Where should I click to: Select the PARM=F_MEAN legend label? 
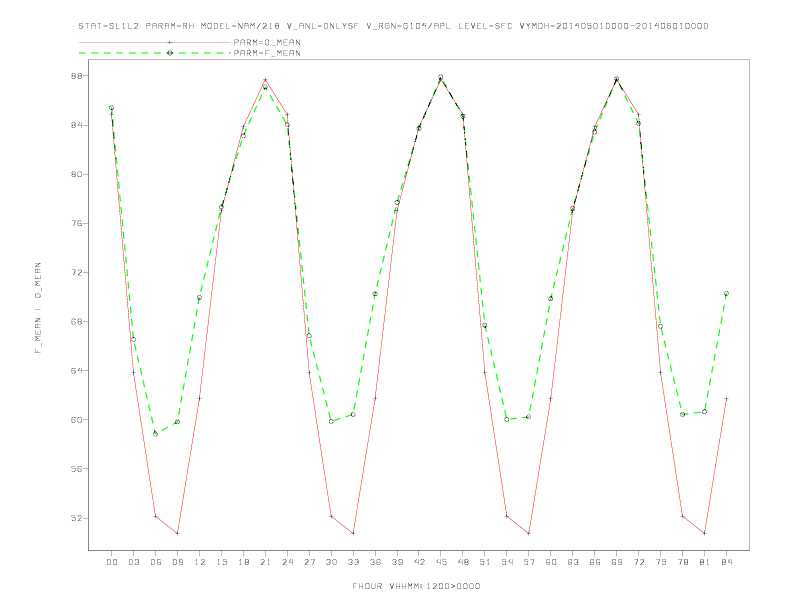[267, 53]
